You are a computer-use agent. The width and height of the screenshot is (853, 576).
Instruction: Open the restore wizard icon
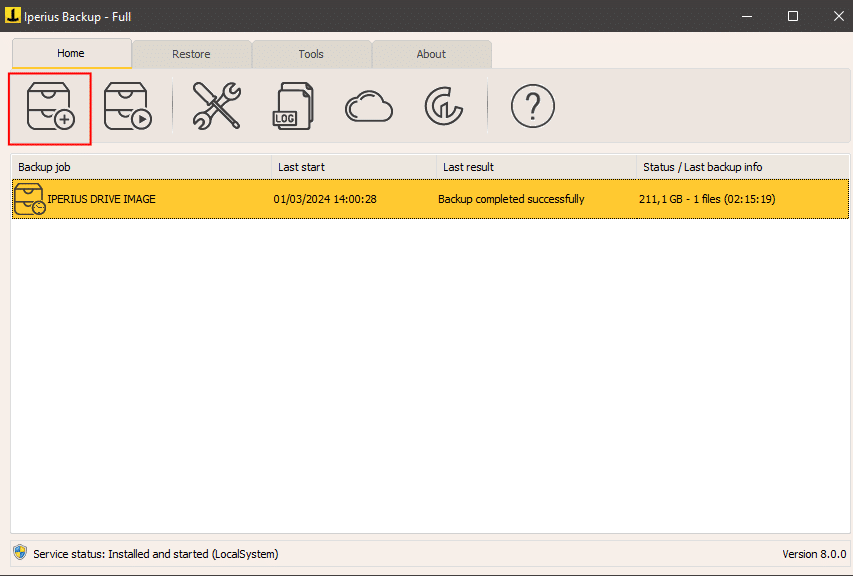(128, 105)
